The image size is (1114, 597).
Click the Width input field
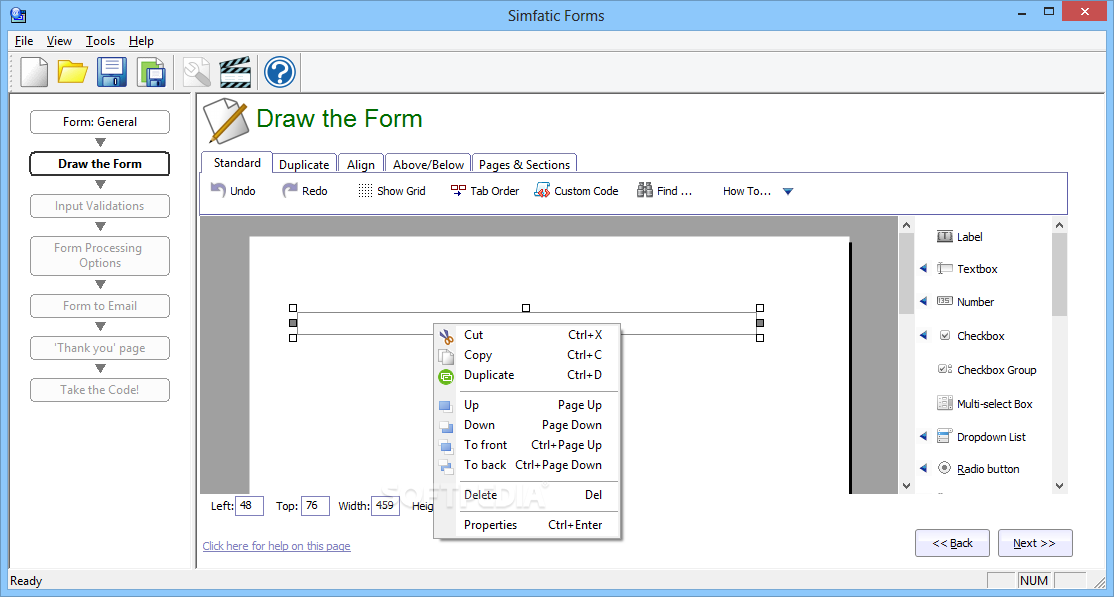pos(385,506)
